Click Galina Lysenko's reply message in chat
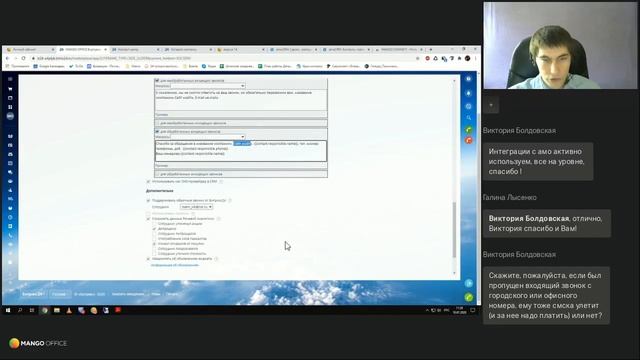The image size is (640, 360). 547,223
